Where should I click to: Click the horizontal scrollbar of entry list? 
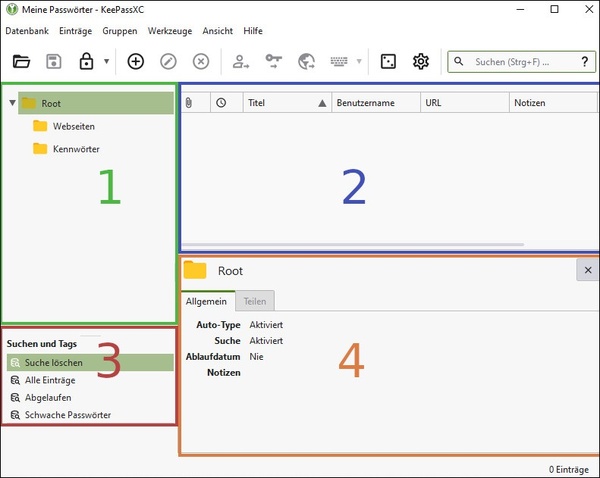(x=353, y=244)
